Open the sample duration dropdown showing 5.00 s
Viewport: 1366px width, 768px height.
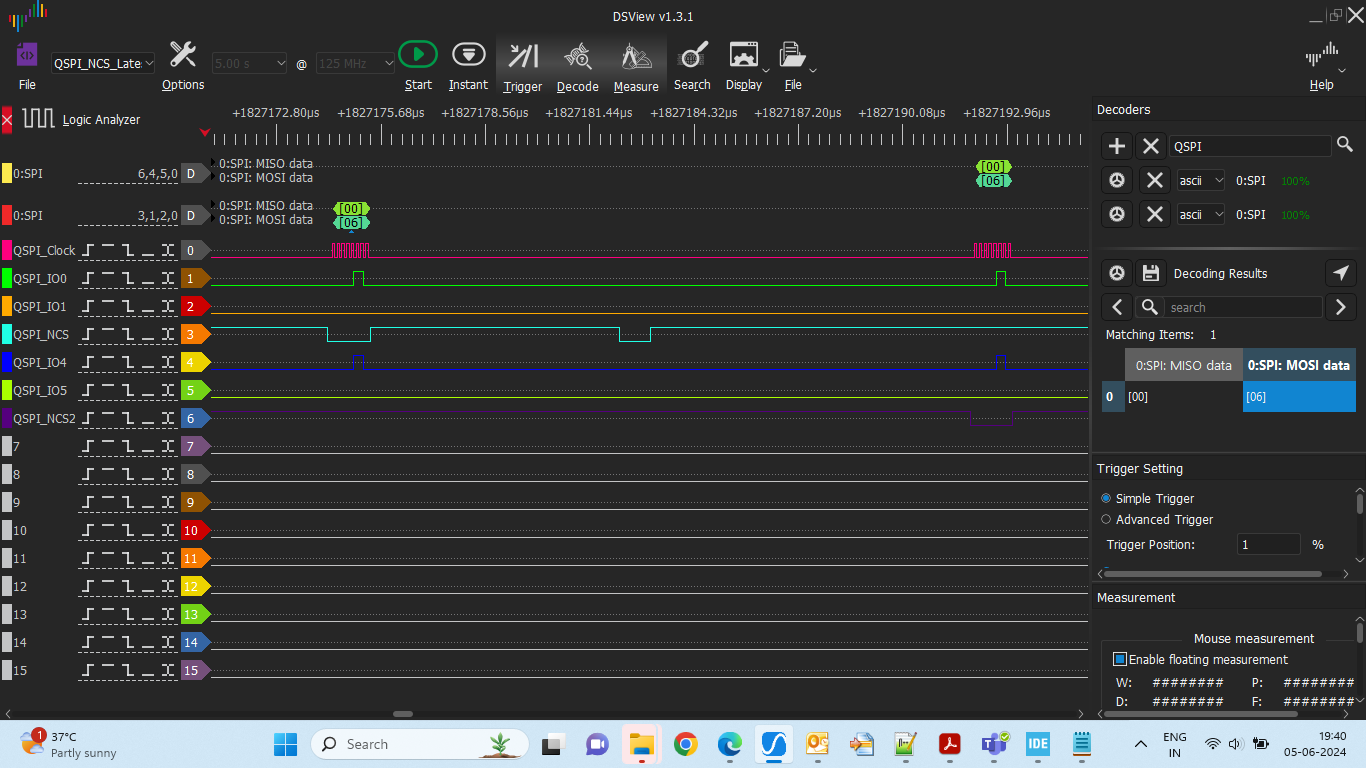[248, 62]
